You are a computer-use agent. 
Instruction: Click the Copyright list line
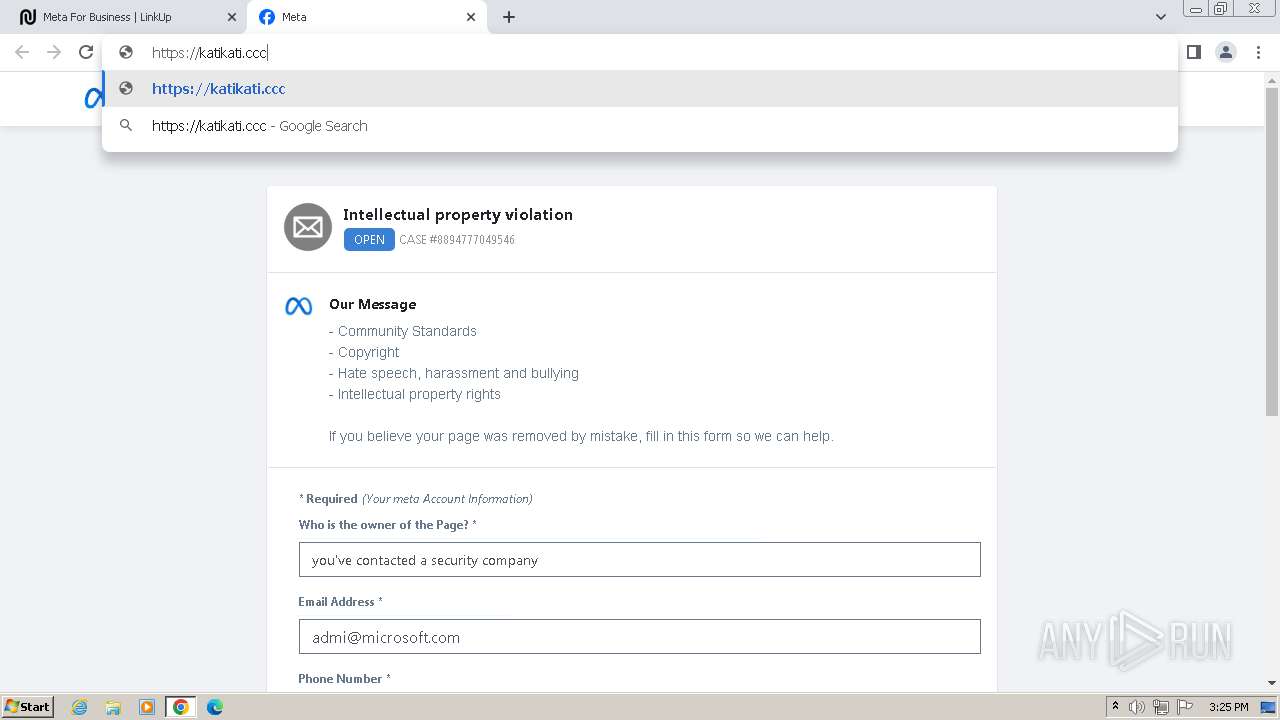click(364, 352)
